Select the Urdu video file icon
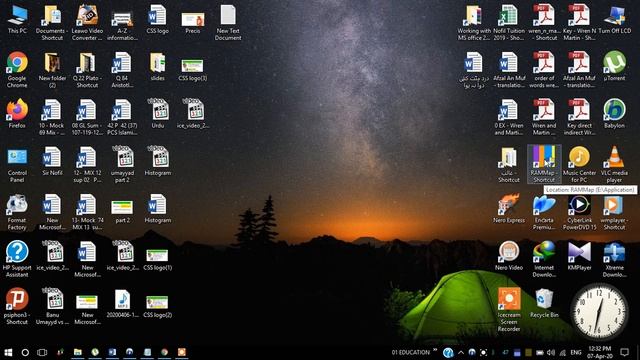Screen dimensions: 640x360 pyautogui.click(x=158, y=113)
